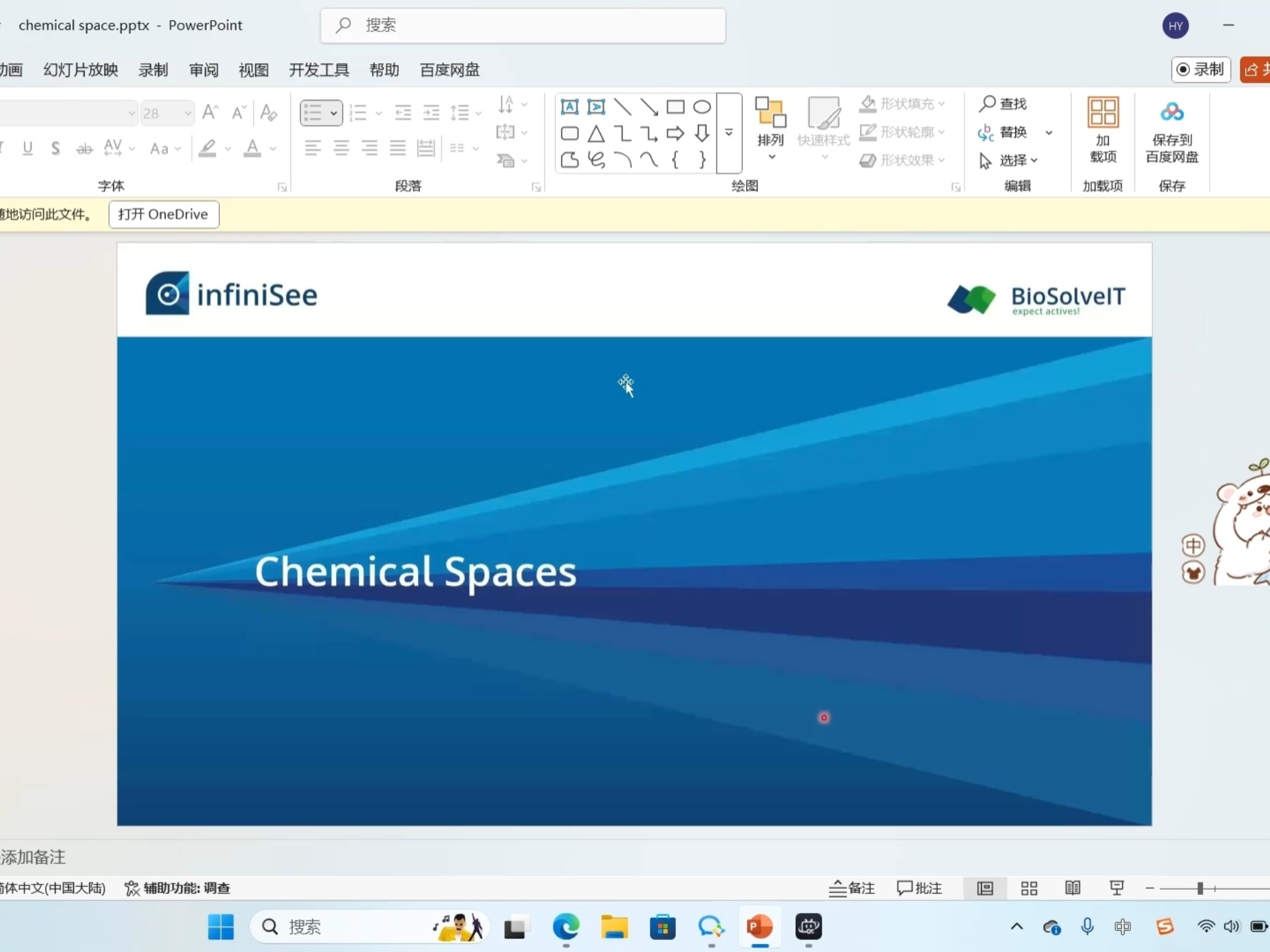This screenshot has height=952, width=1270.
Task: Click the increase font size icon
Action: coord(210,112)
